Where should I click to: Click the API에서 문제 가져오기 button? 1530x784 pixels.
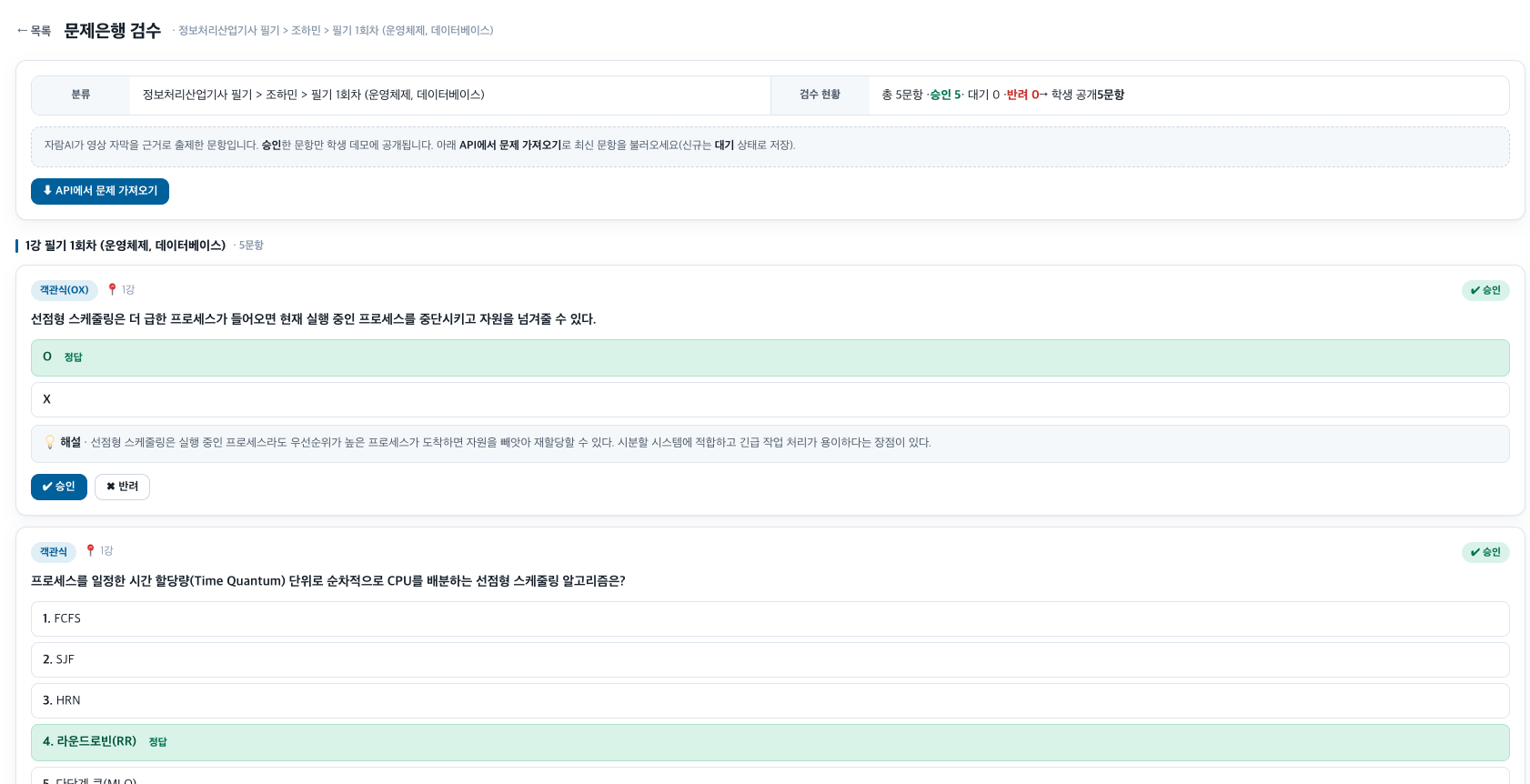pyautogui.click(x=100, y=191)
